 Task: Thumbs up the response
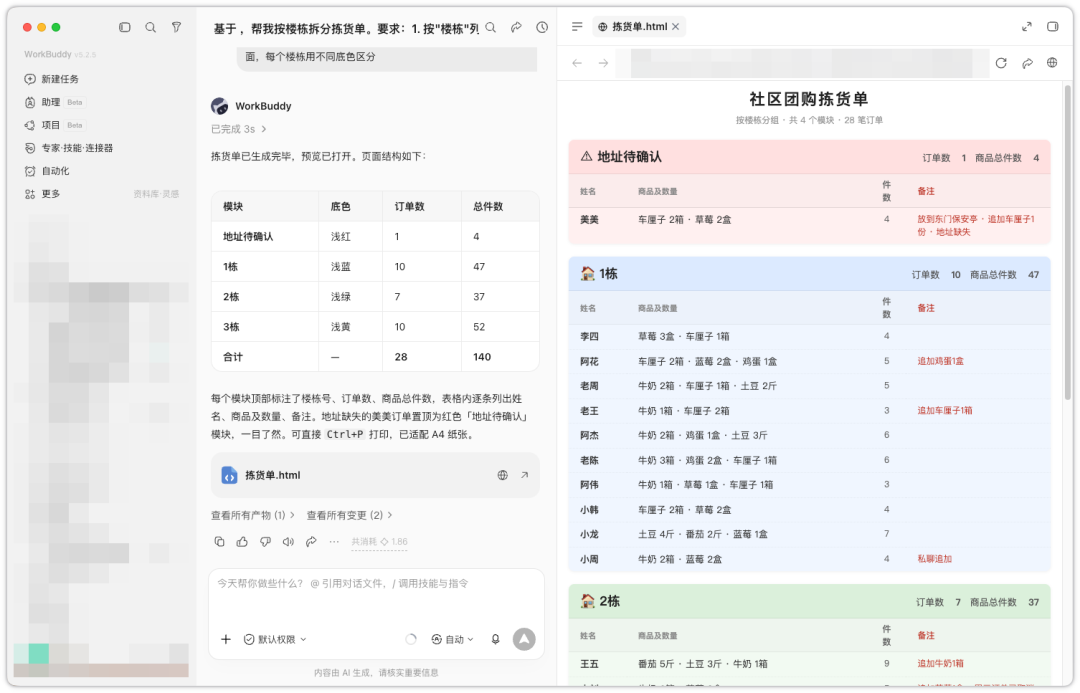(242, 542)
